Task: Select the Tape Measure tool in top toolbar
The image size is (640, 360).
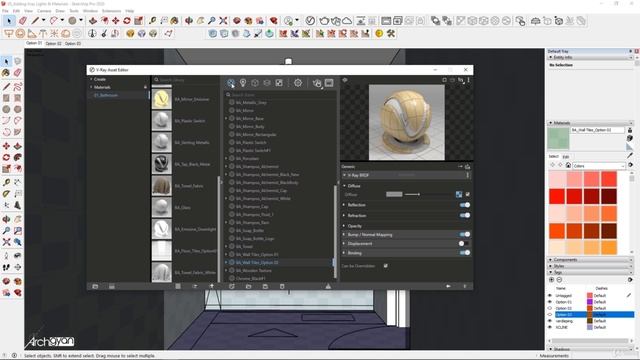Action: click(153, 20)
